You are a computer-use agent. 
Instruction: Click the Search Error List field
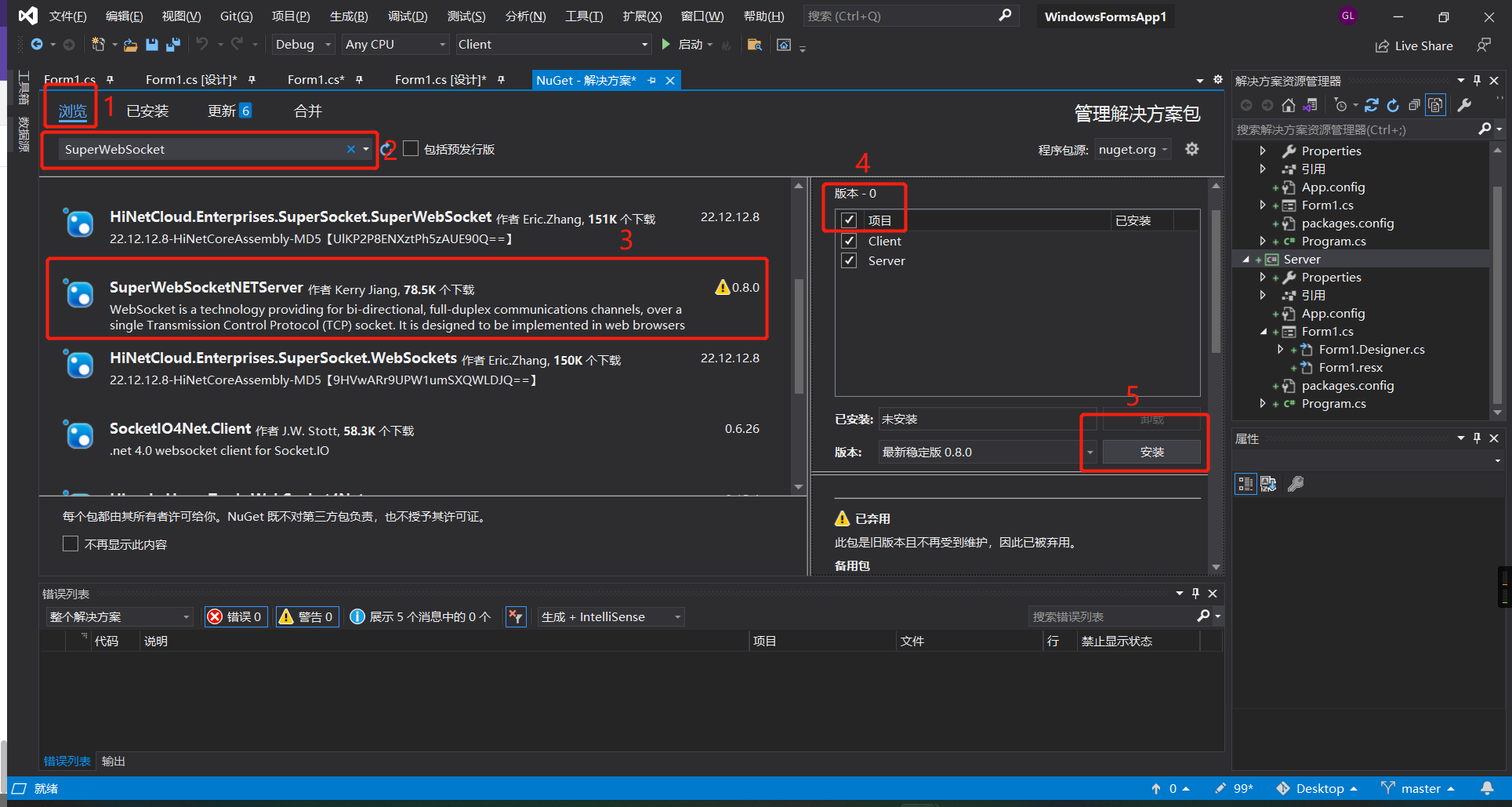point(1112,616)
